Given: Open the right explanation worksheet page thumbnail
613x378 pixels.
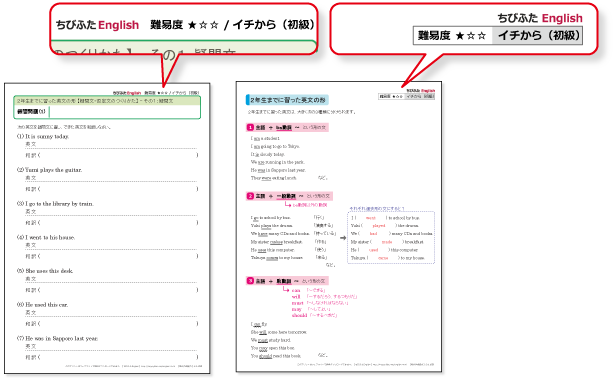Looking at the screenshot, I should click(x=339, y=227).
